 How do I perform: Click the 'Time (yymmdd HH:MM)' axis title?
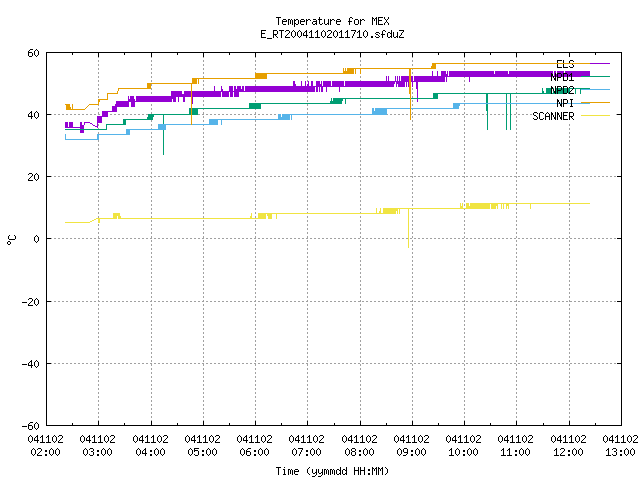[x=332, y=471]
